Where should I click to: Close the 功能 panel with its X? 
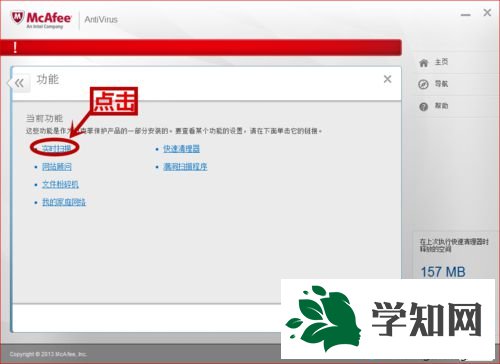pos(387,79)
